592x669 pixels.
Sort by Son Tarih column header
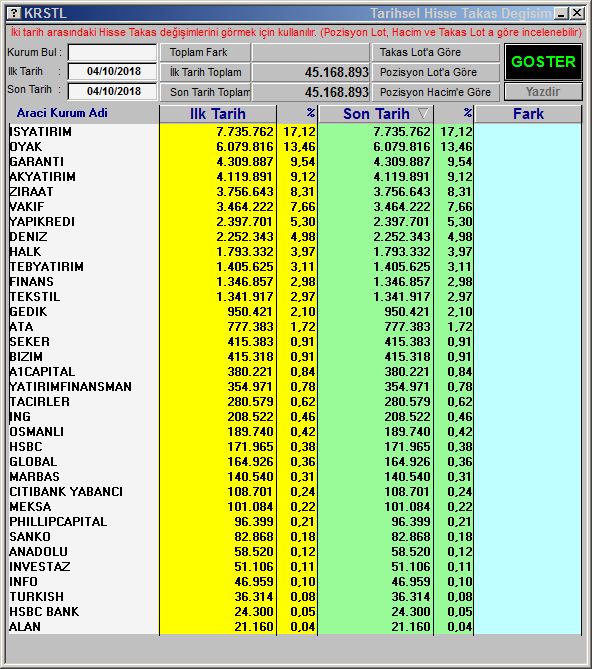click(376, 114)
